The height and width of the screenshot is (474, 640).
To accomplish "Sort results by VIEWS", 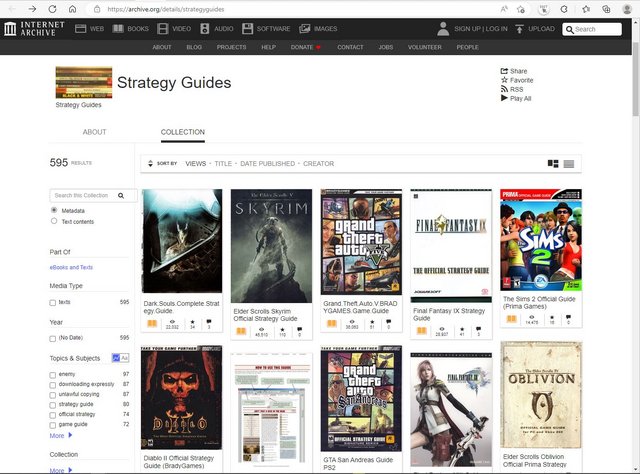I will point(196,164).
